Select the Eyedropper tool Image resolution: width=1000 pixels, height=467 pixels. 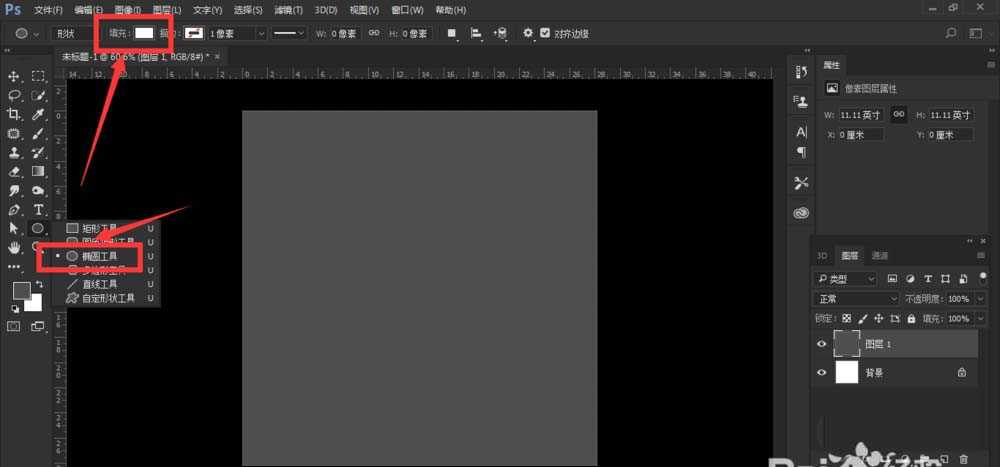(x=38, y=114)
